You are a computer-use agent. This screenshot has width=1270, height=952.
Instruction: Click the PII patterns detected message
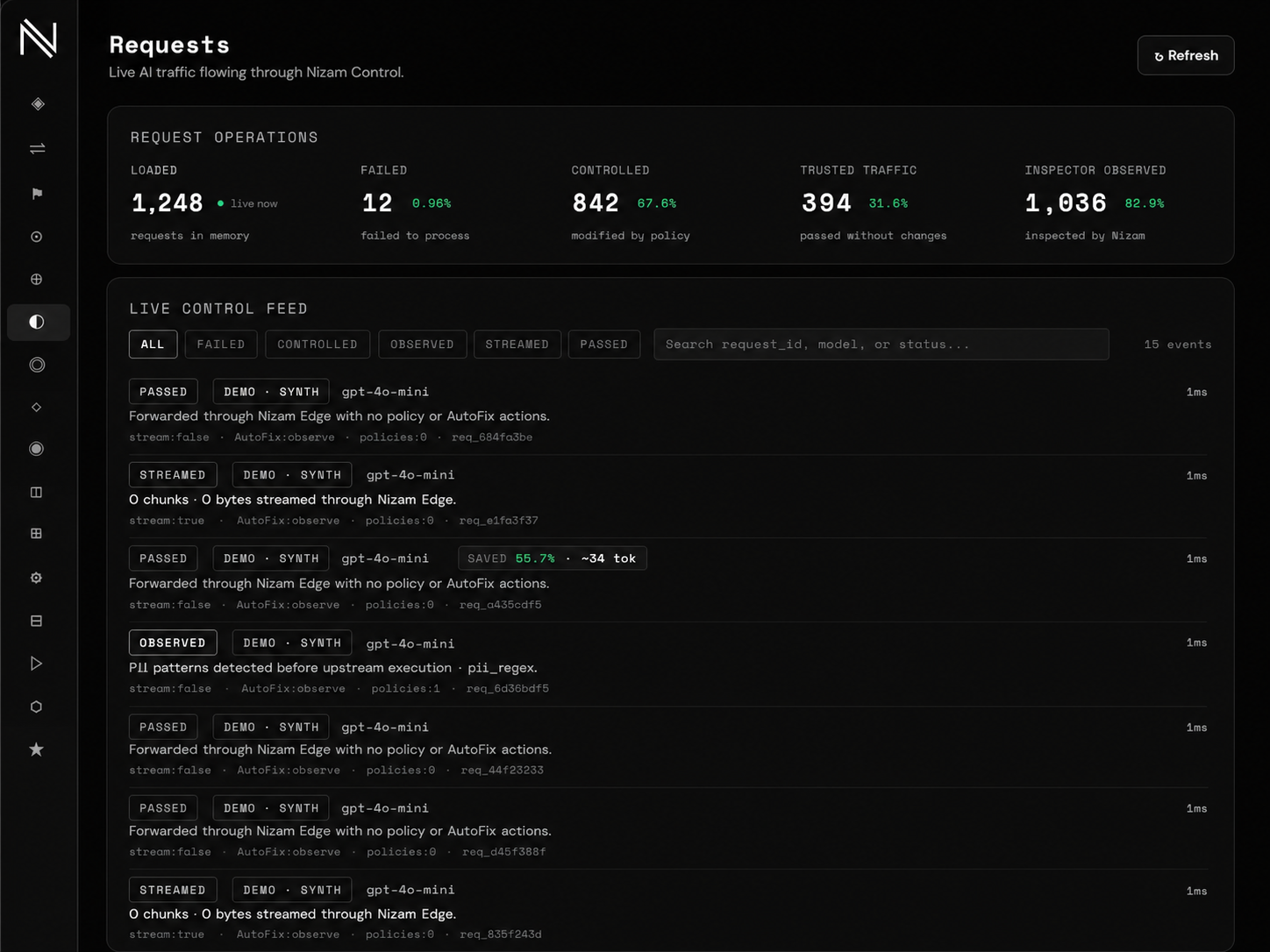(333, 668)
